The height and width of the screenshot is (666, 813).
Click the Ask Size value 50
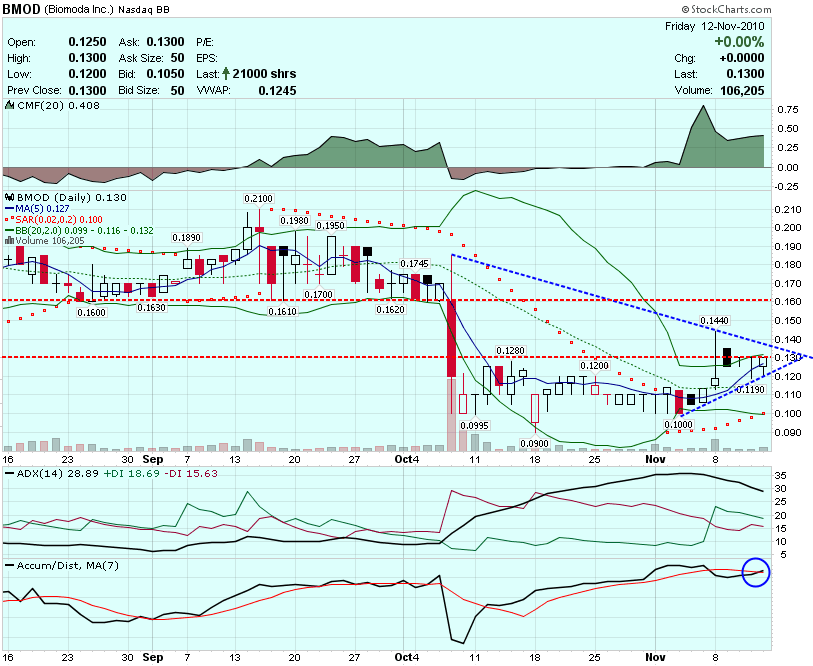[x=177, y=58]
